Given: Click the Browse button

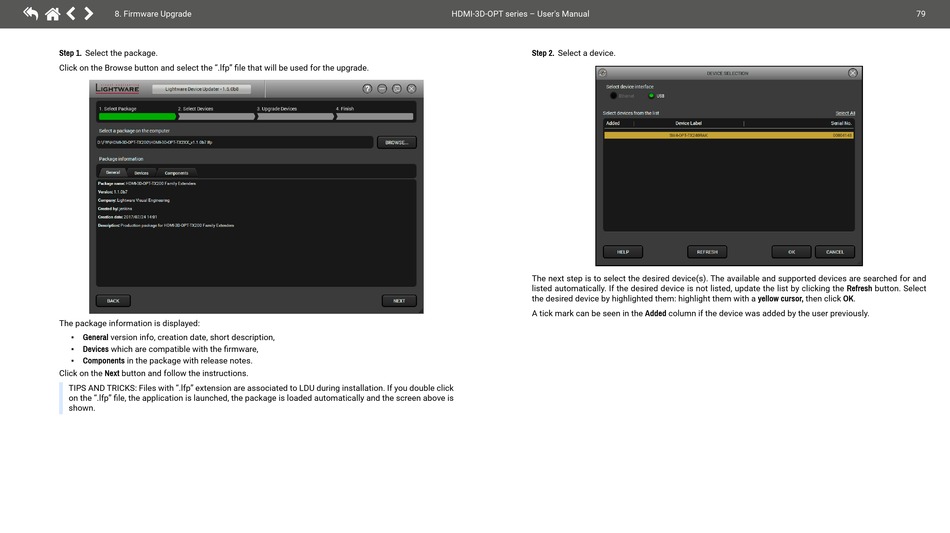Looking at the screenshot, I should 397,142.
